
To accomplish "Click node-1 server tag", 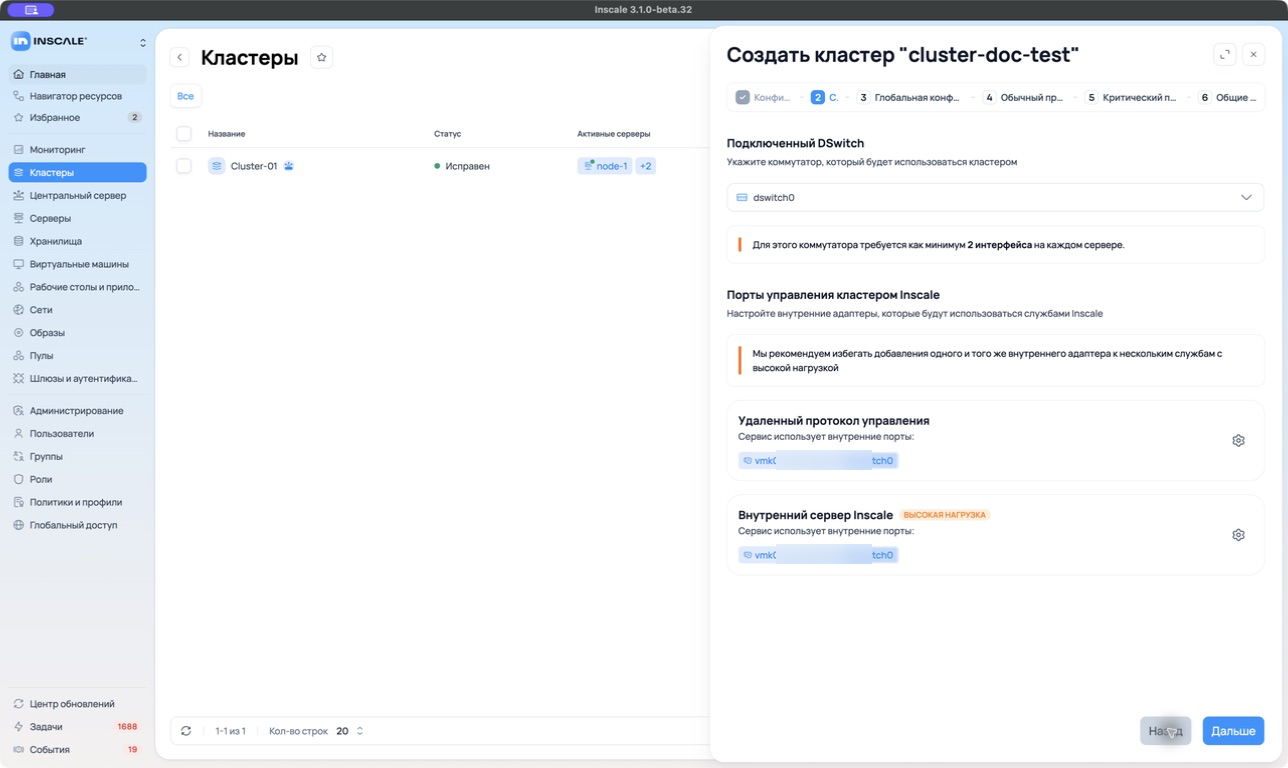I will point(604,166).
